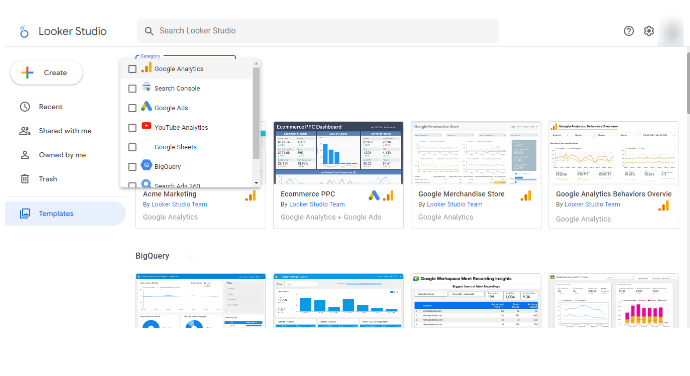The height and width of the screenshot is (376, 690).
Task: Open Ecommerce PPC Dashboard thumbnail
Action: click(338, 153)
